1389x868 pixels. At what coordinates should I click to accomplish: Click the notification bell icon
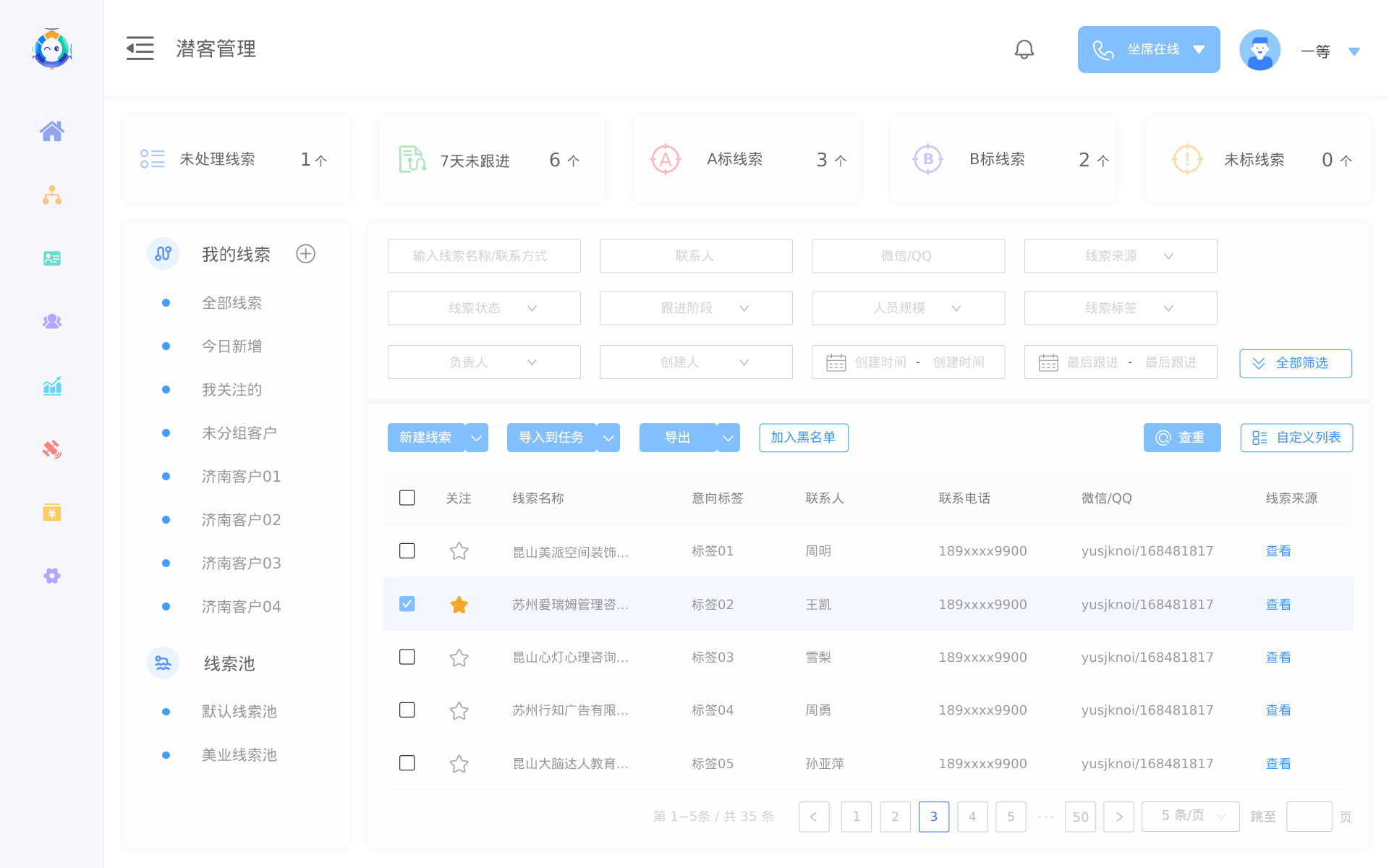1024,49
